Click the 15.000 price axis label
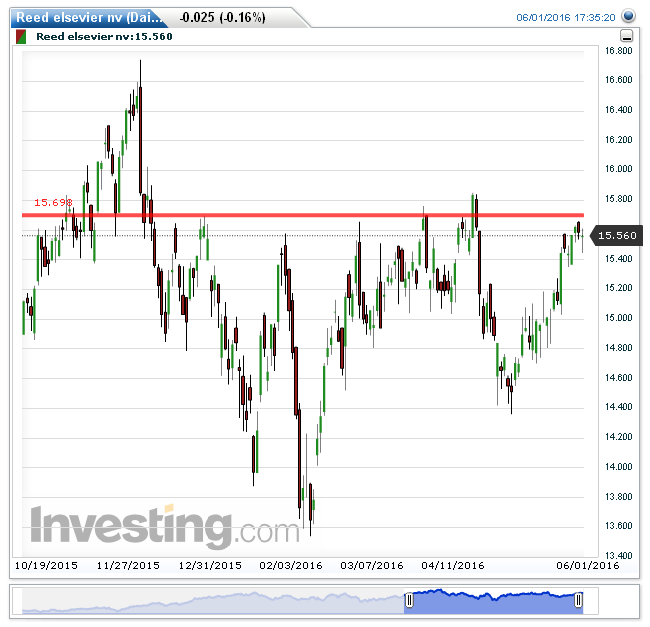This screenshot has width=650, height=627. (618, 318)
